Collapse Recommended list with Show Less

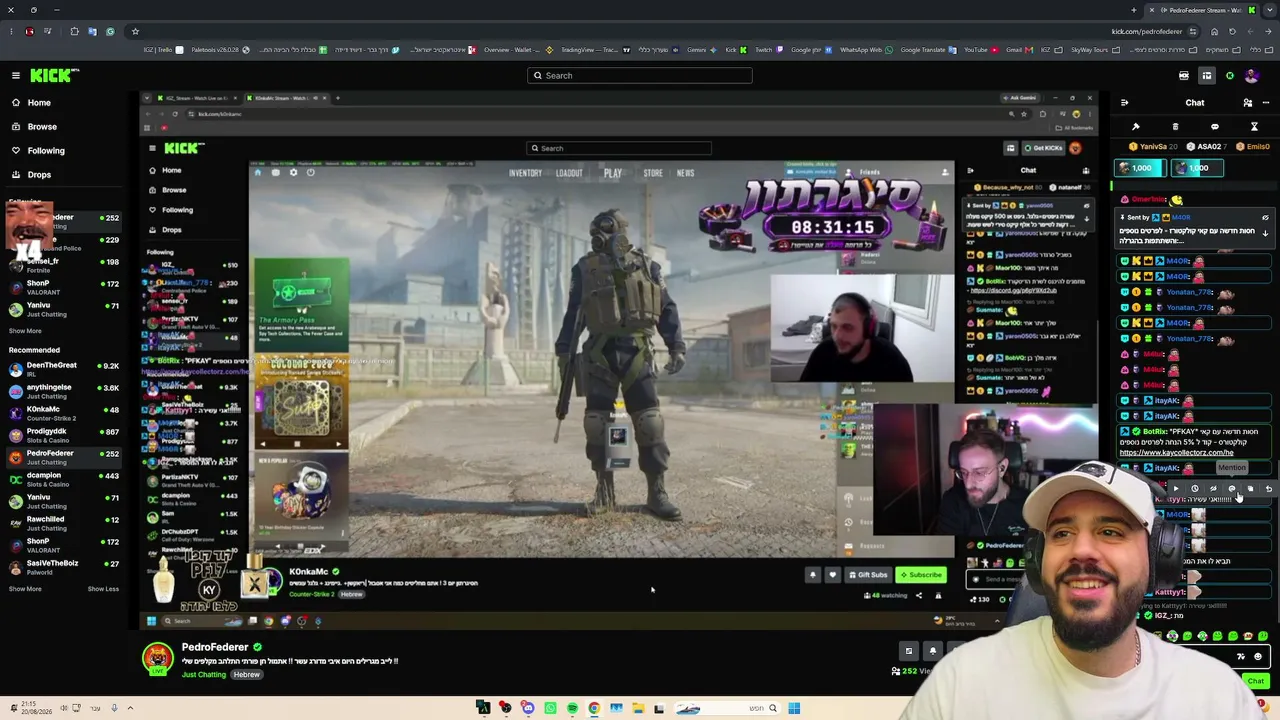point(103,589)
